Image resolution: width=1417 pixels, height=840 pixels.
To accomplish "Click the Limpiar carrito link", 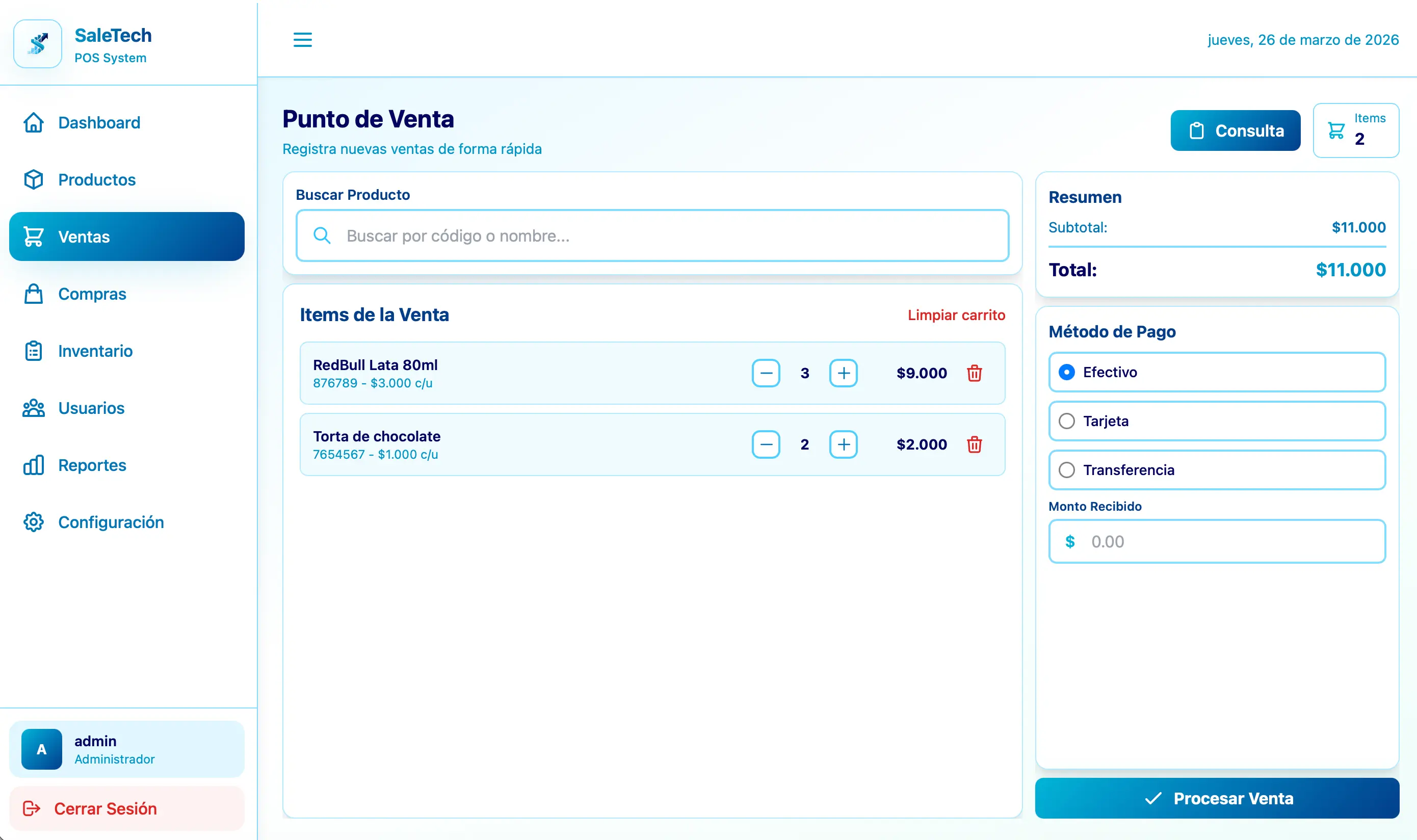I will 956,316.
